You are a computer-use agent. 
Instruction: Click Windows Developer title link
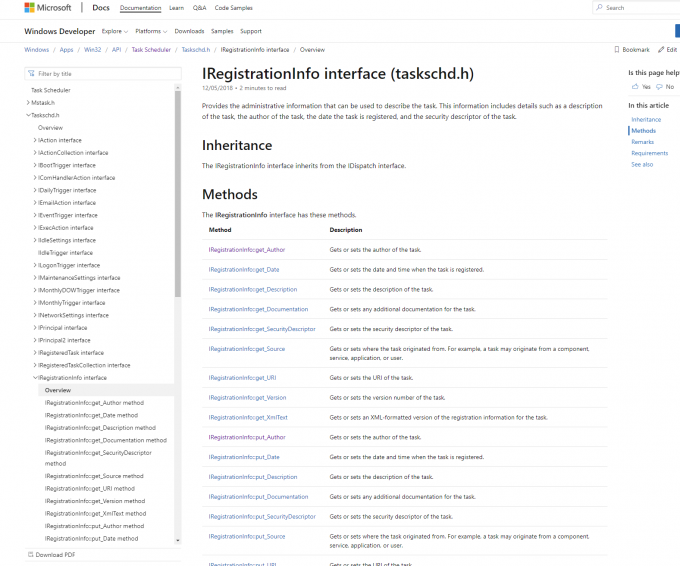tap(59, 31)
